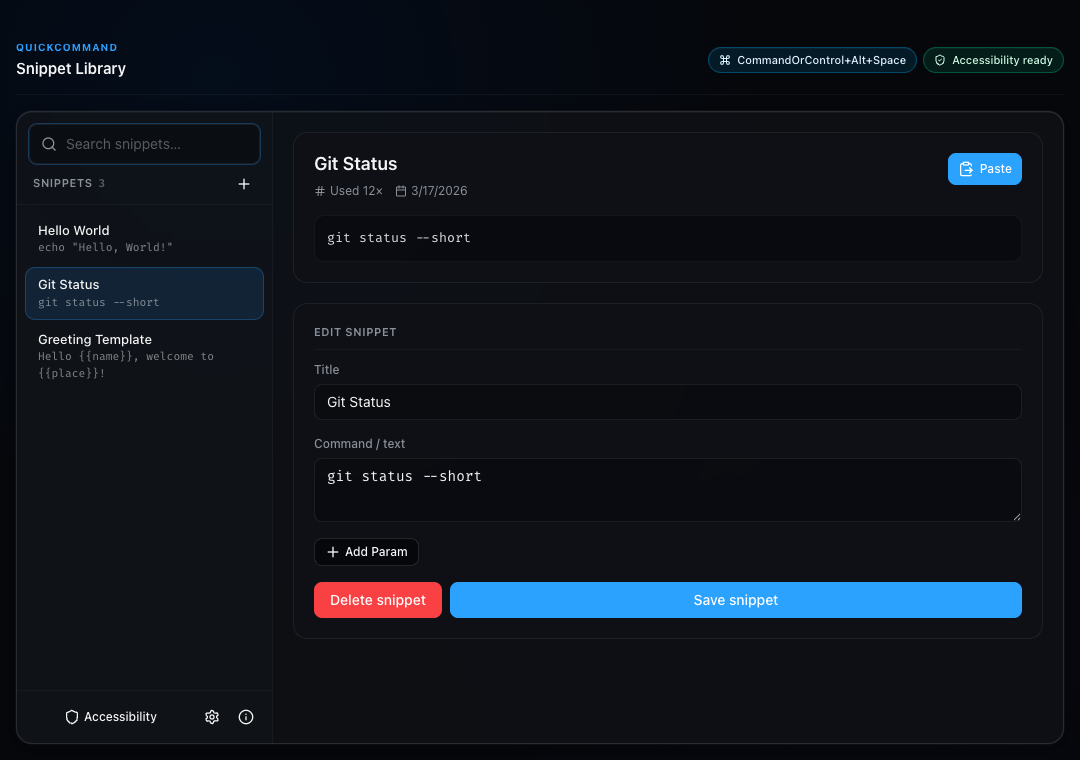Image resolution: width=1080 pixels, height=760 pixels.
Task: Click the Accessibility button in the sidebar footer
Action: pos(111,717)
